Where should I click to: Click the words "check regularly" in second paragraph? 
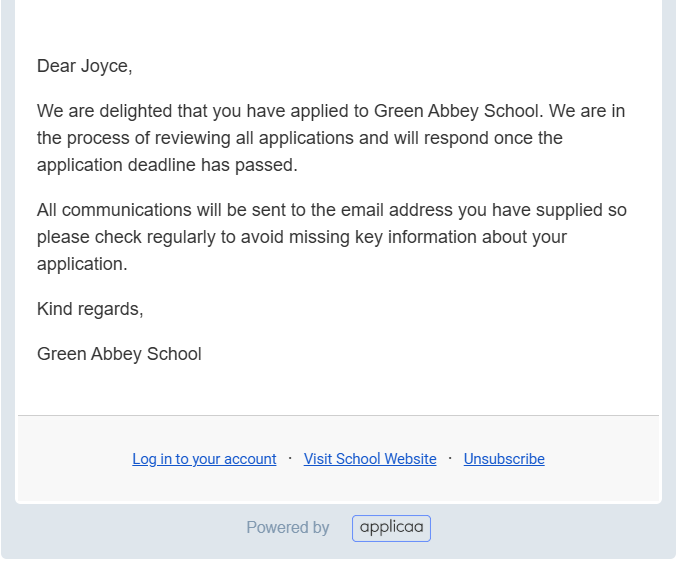149,237
